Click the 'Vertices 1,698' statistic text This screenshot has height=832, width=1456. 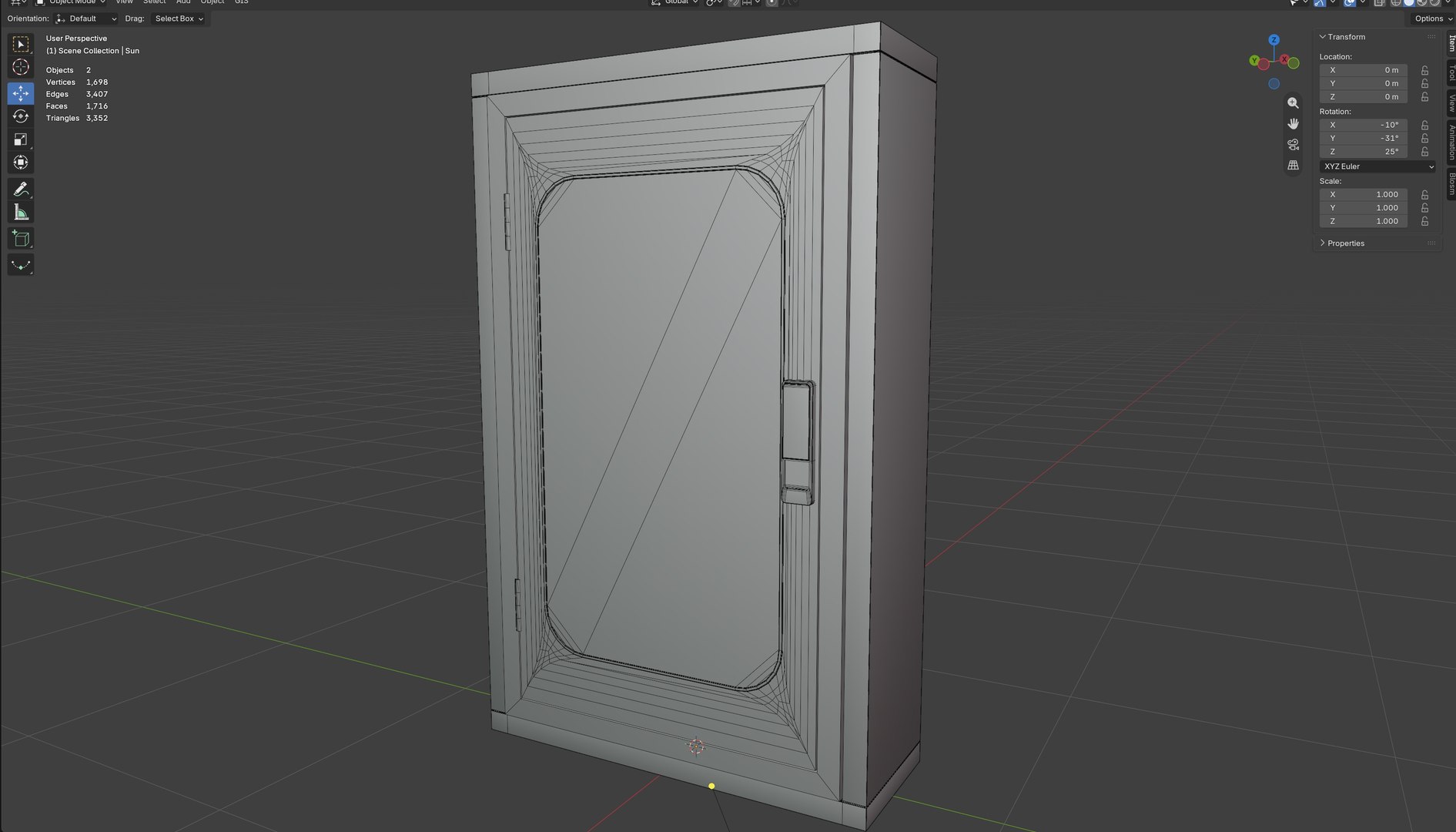click(77, 82)
